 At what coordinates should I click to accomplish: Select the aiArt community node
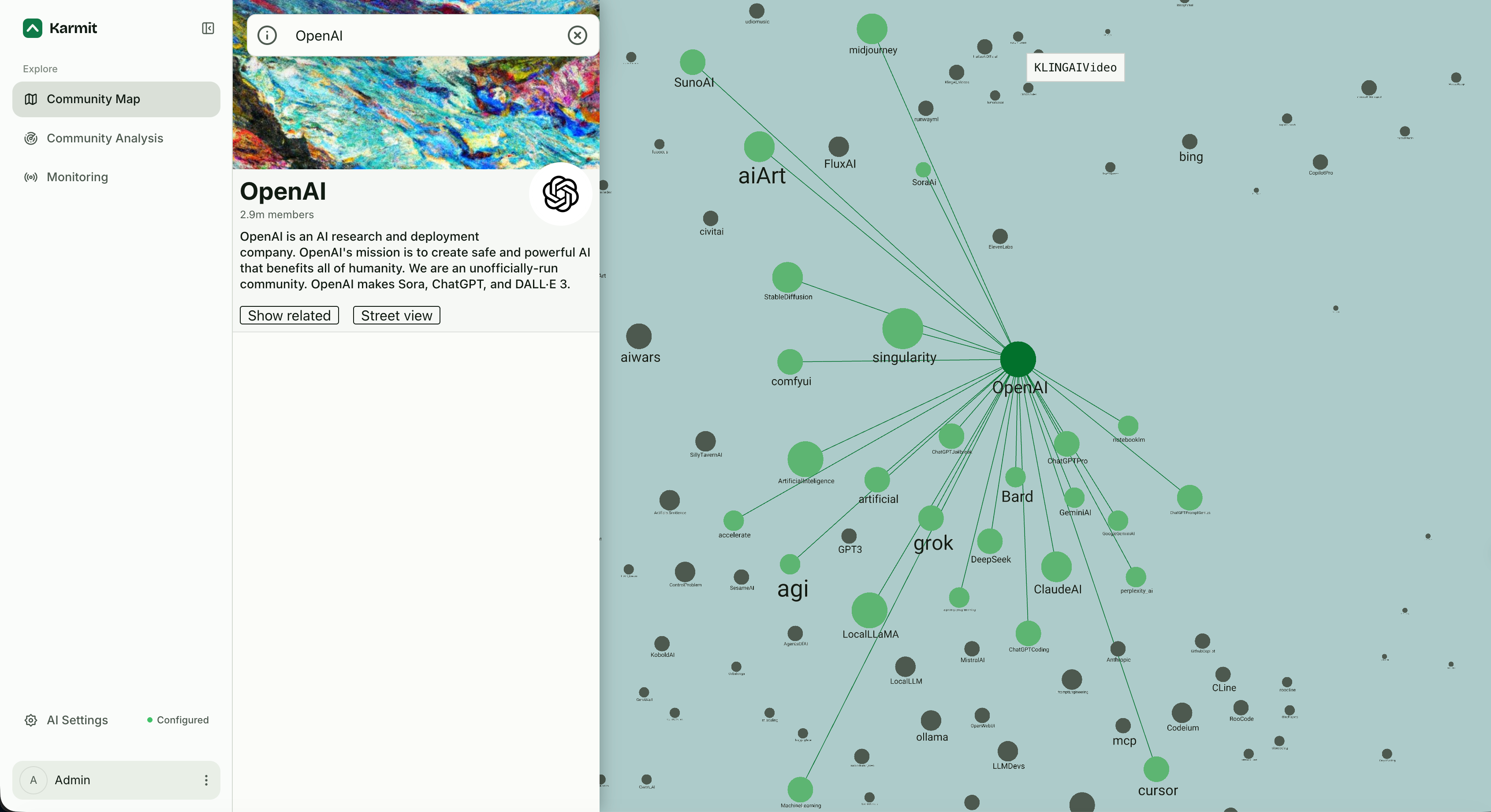click(760, 146)
